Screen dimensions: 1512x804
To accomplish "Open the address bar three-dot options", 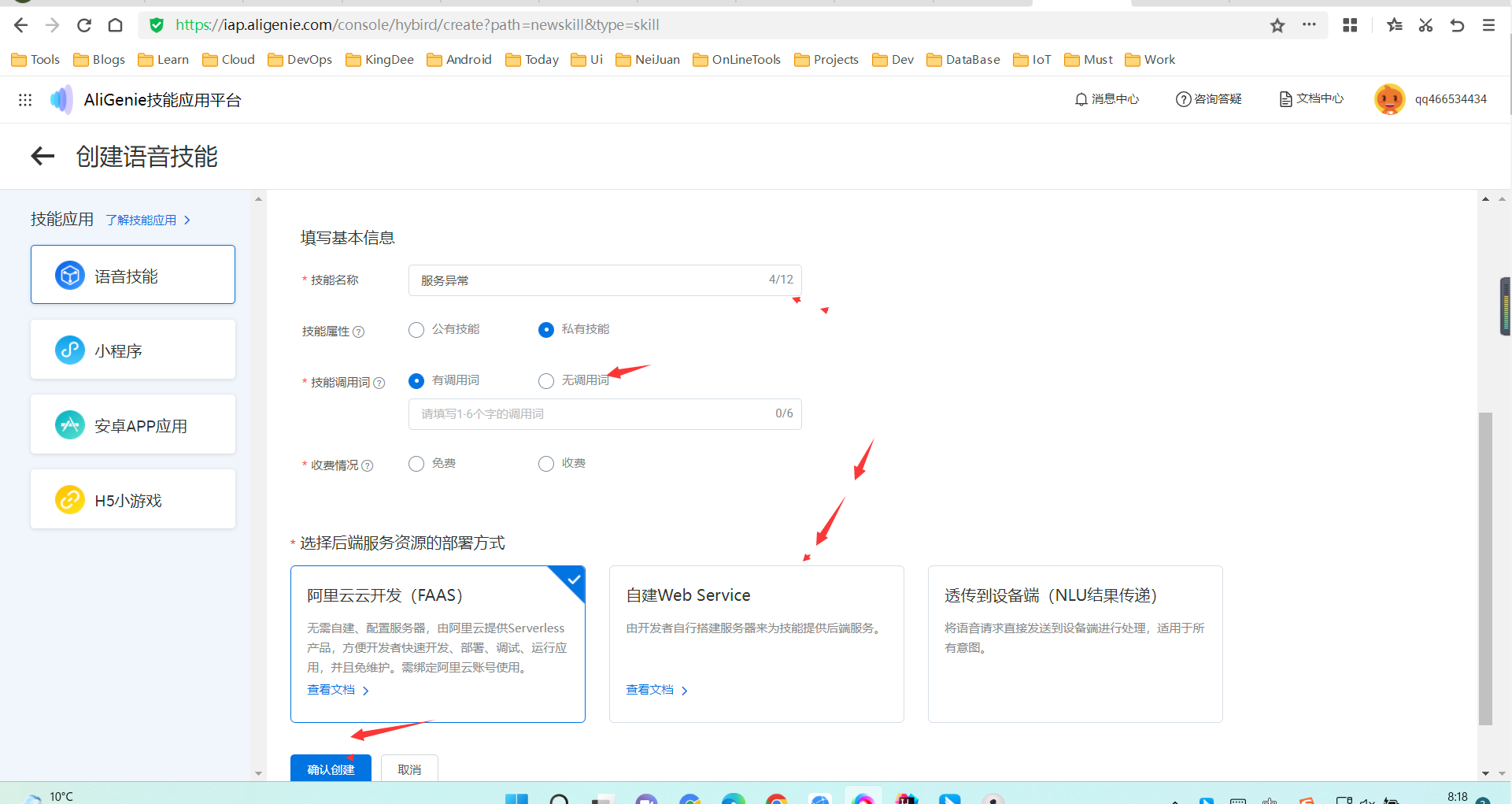I will pos(1309,24).
